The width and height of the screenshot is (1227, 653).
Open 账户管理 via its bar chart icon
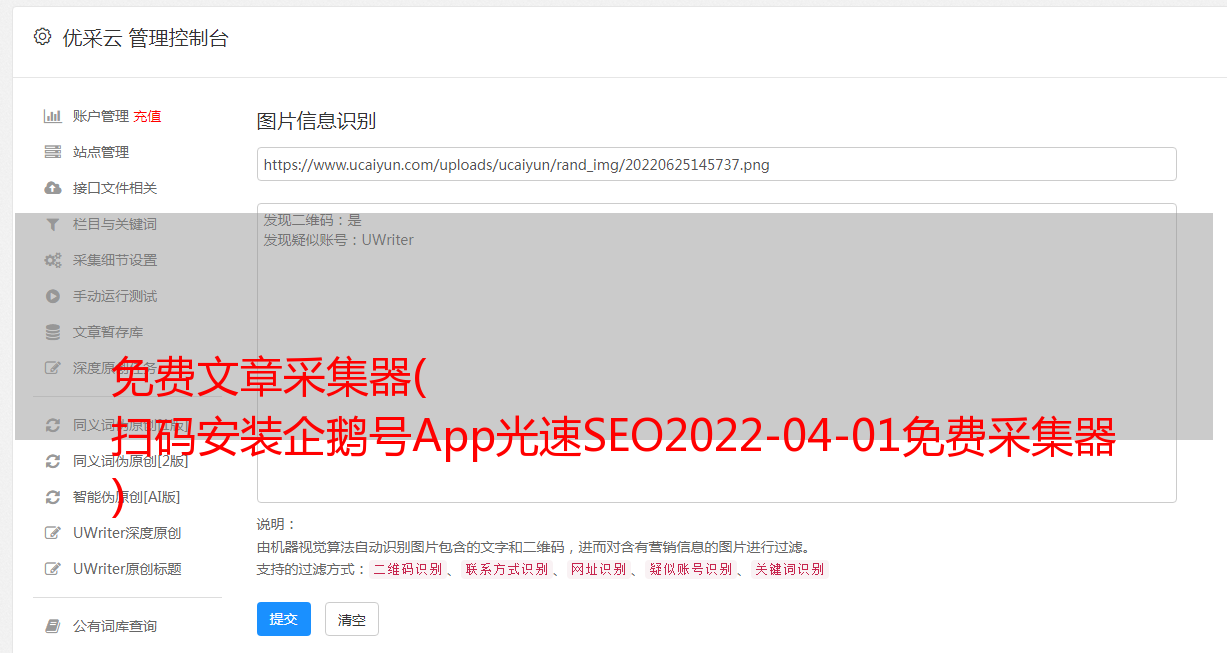point(53,116)
